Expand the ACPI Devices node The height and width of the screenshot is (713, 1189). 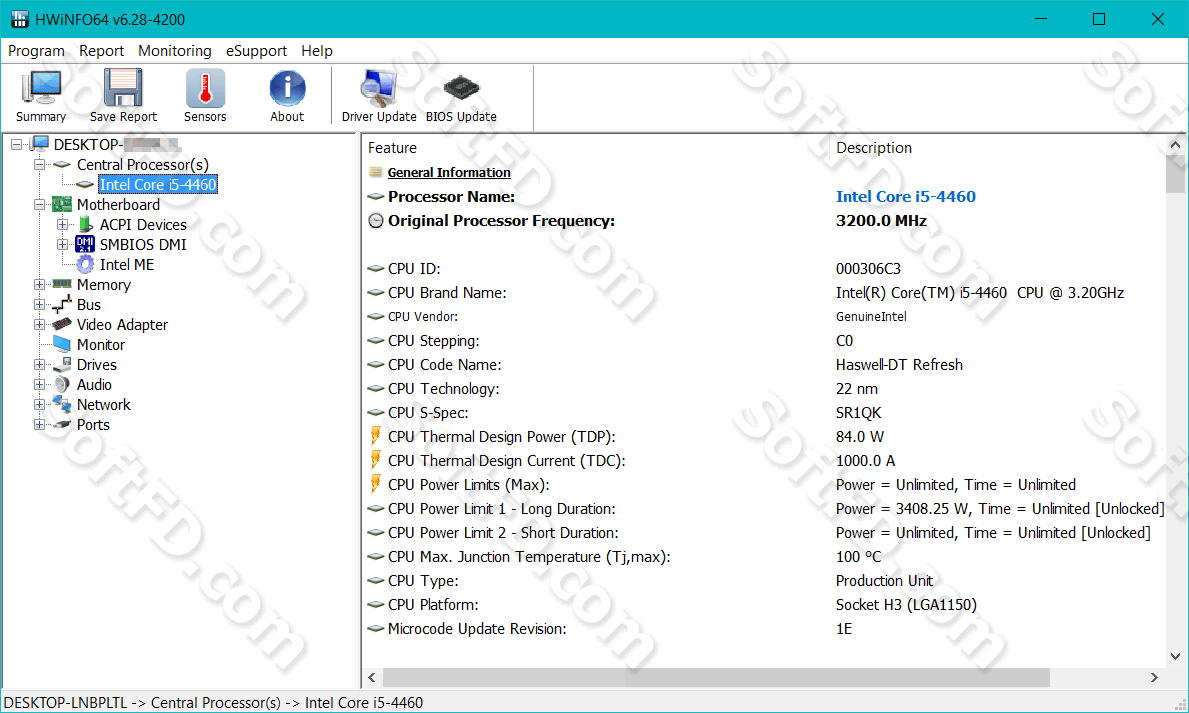63,225
